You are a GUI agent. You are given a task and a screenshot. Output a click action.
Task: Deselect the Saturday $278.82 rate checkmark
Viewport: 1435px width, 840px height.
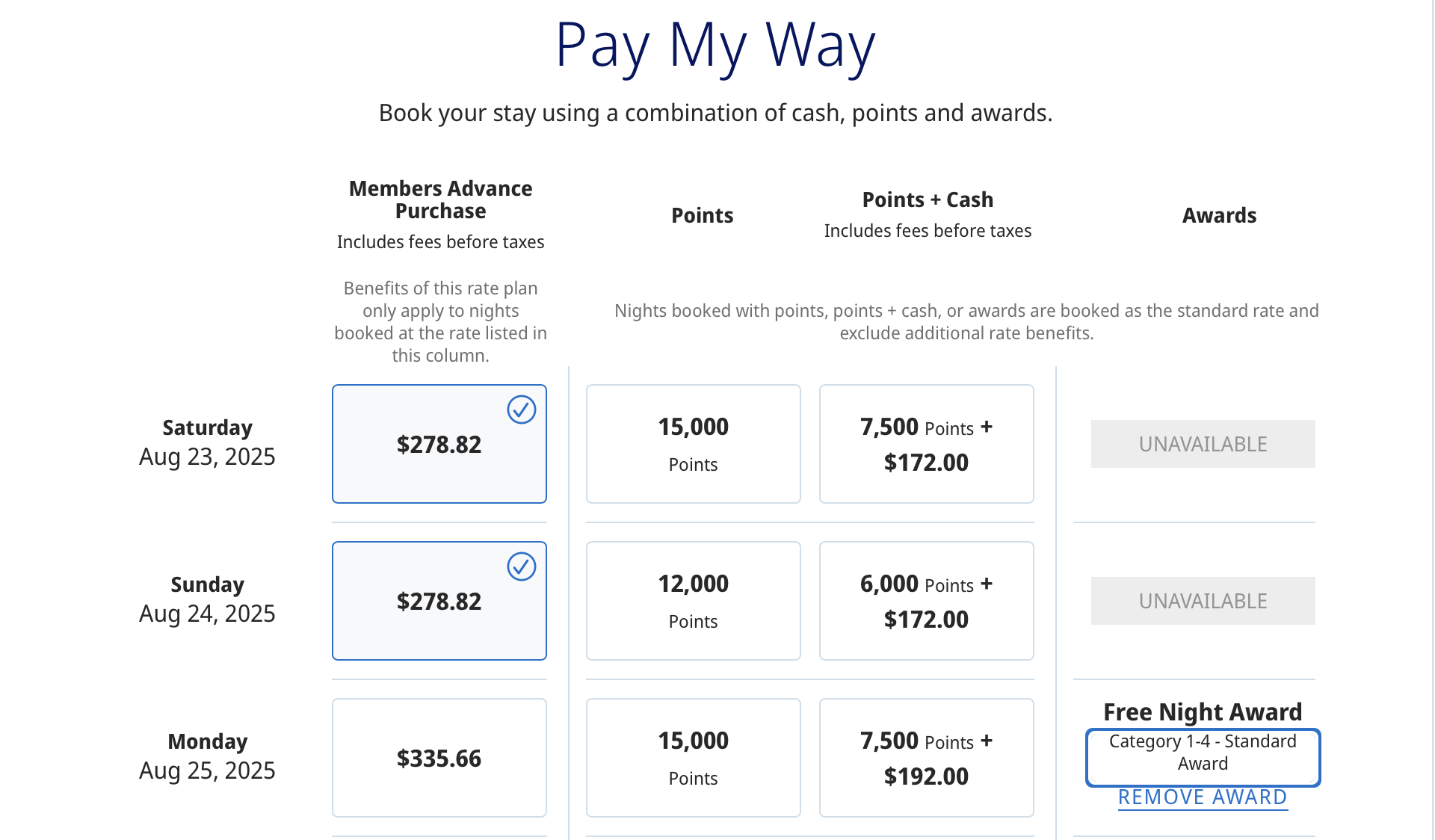coord(522,410)
